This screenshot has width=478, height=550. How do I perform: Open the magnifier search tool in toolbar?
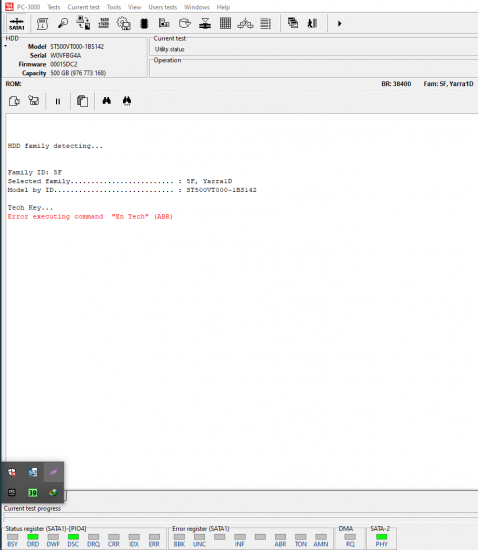[63, 24]
